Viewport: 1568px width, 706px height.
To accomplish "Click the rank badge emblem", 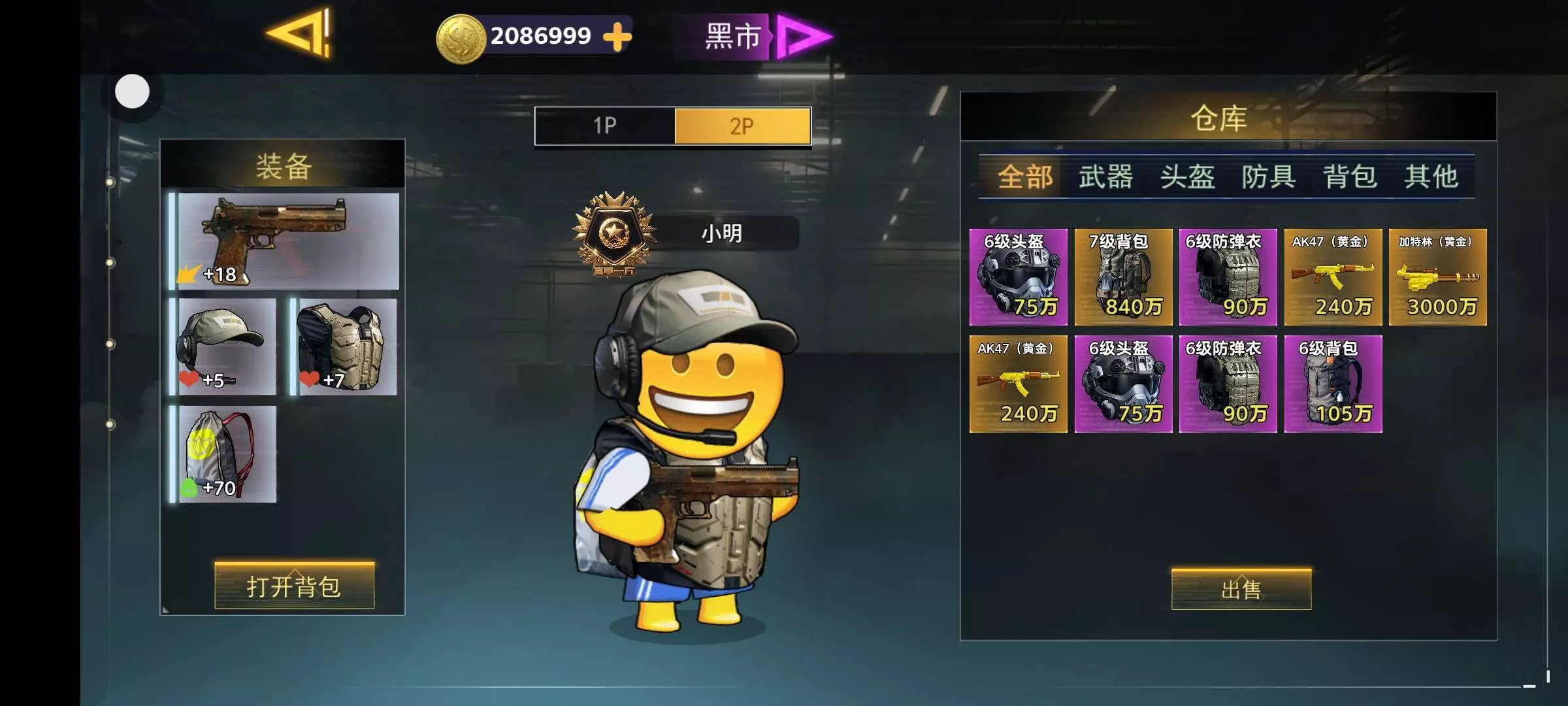I will [x=613, y=234].
